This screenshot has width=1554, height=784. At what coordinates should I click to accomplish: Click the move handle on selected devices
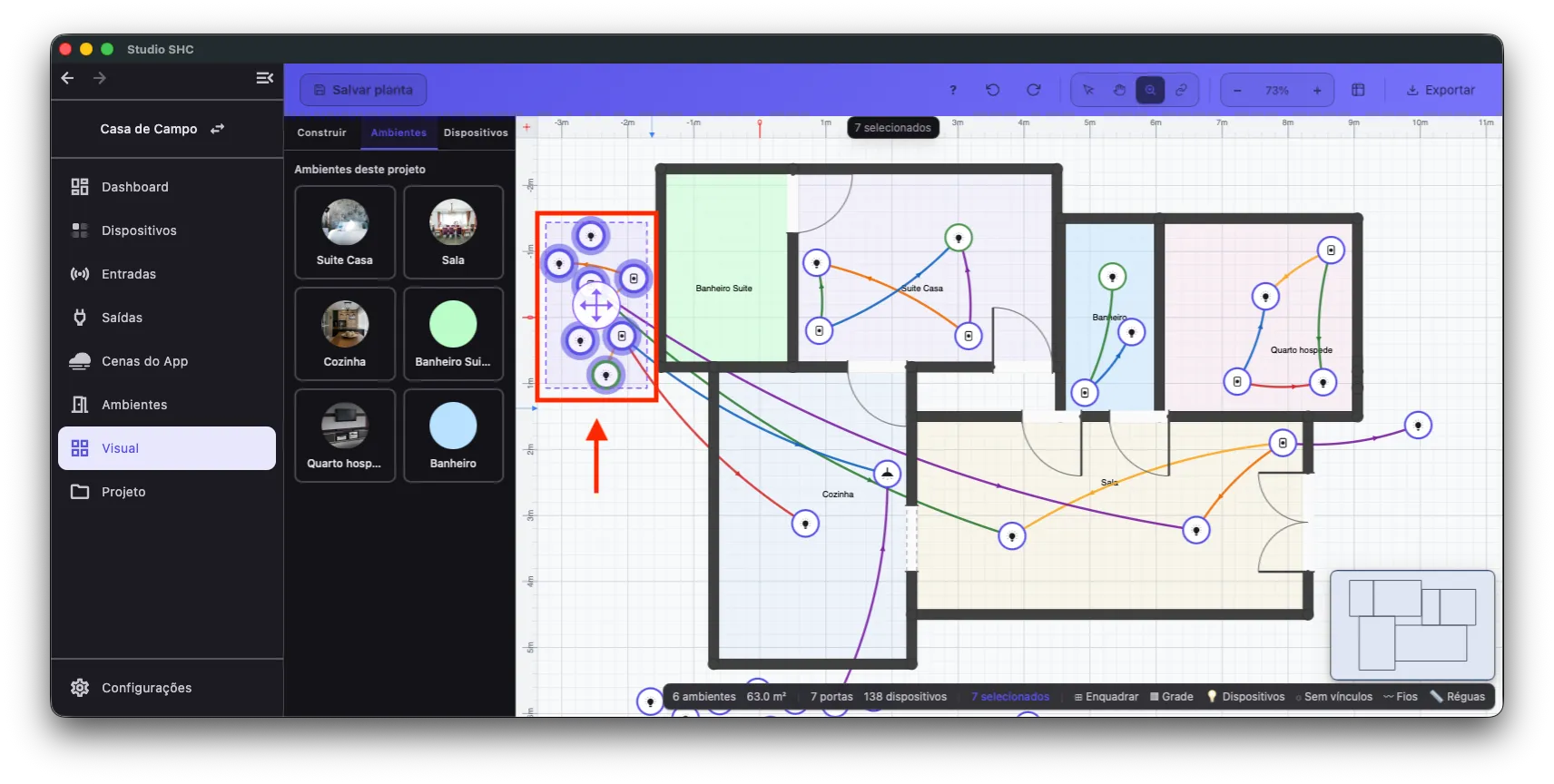pos(595,306)
